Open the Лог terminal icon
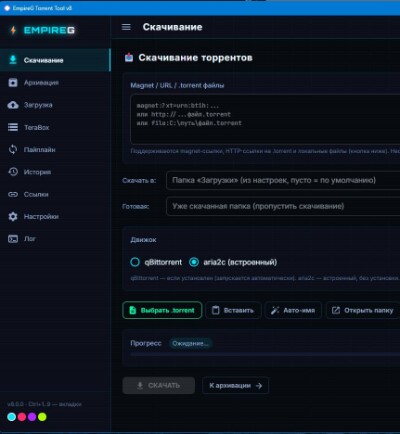Viewport: 400px width, 434px height. [x=13, y=239]
